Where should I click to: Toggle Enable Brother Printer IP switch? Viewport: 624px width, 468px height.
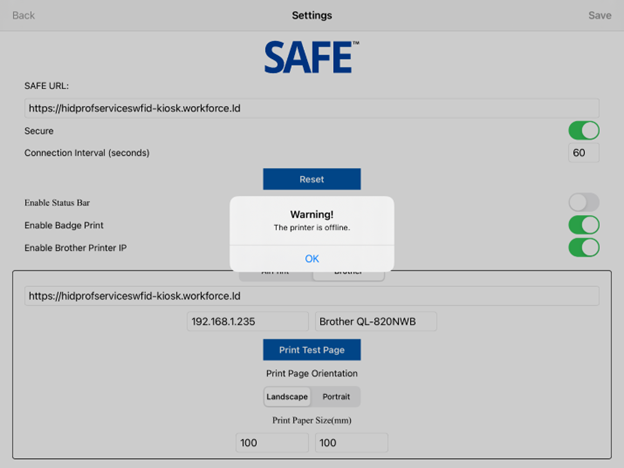[x=584, y=248]
